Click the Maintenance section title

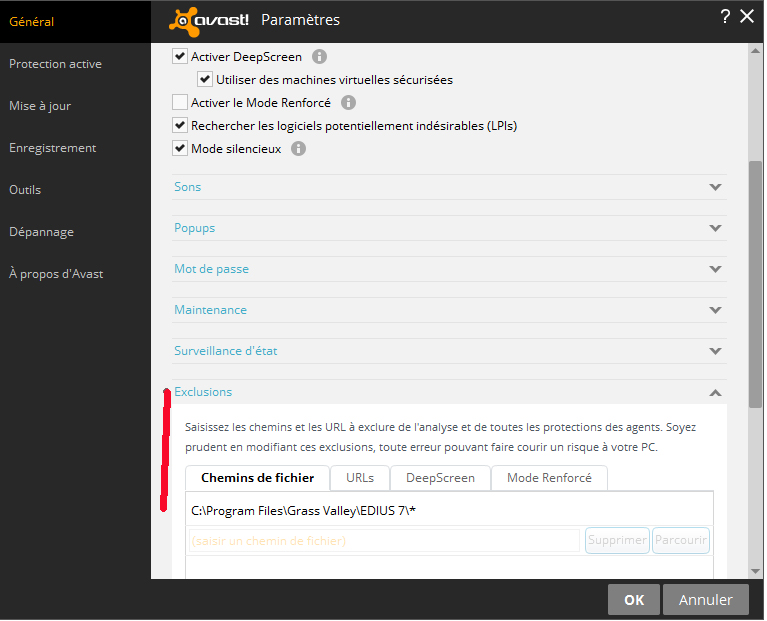[x=211, y=310]
